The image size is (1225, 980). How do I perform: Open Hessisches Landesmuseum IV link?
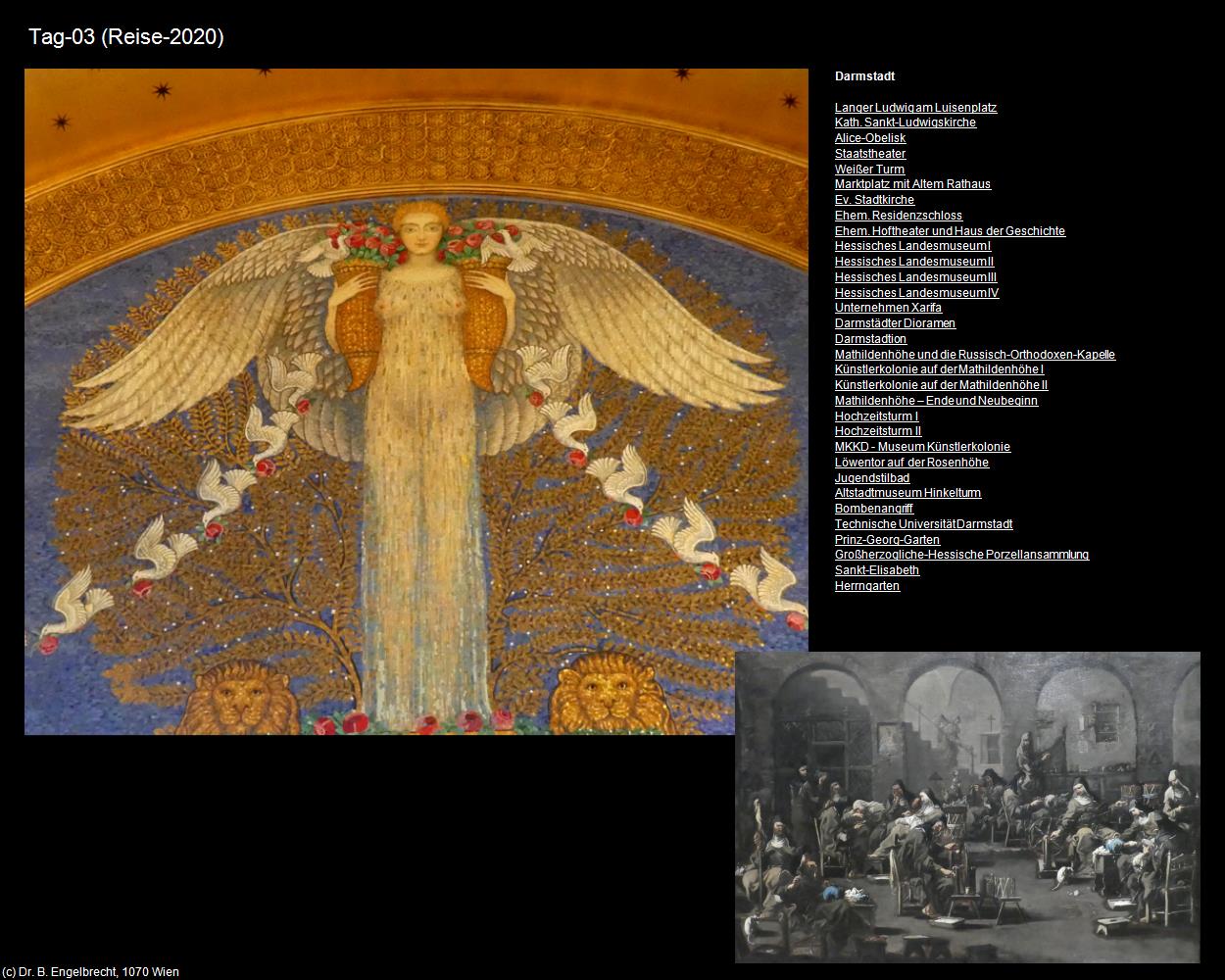pos(917,293)
